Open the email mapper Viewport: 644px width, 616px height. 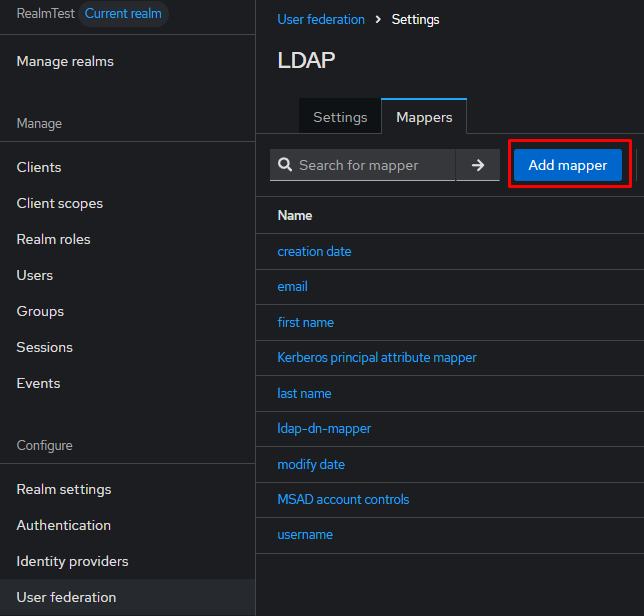tap(292, 286)
